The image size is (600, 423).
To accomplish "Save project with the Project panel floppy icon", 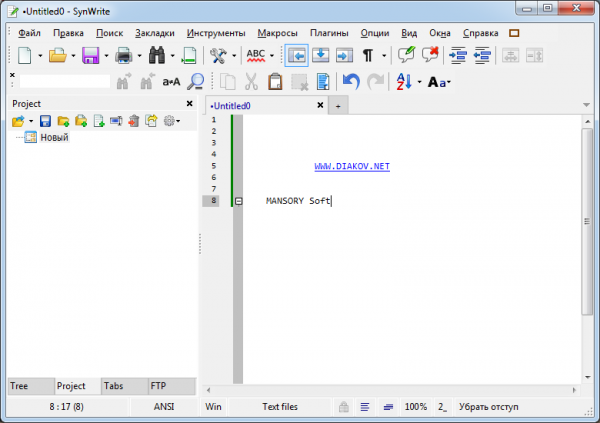I will tap(45, 121).
